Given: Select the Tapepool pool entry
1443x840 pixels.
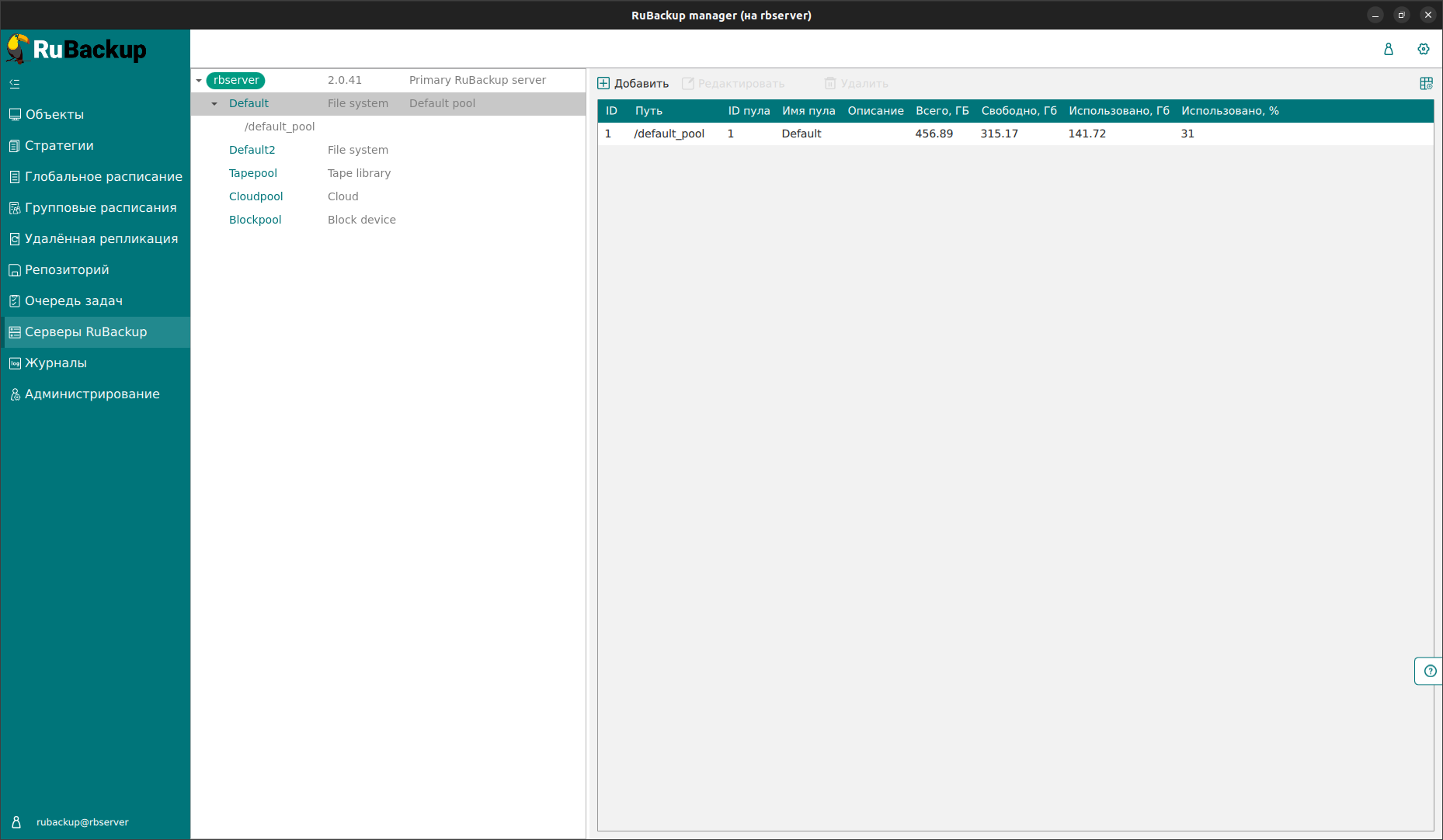Looking at the screenshot, I should tap(253, 173).
